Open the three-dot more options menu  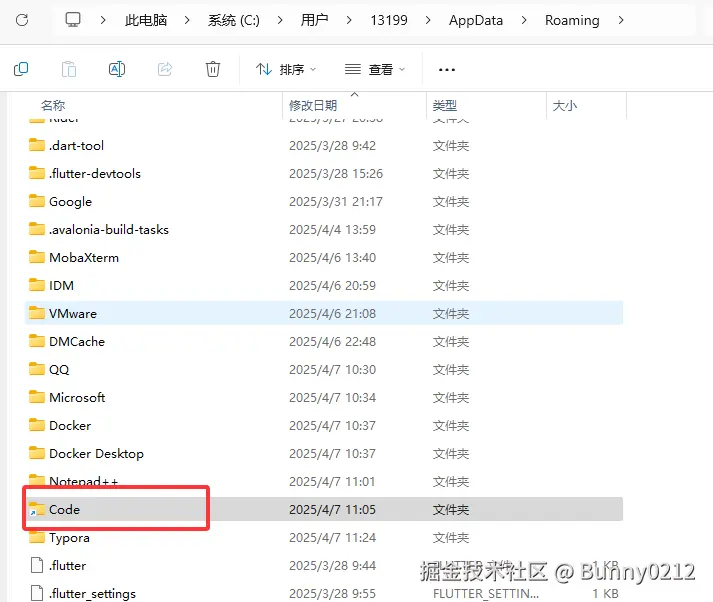pos(447,70)
